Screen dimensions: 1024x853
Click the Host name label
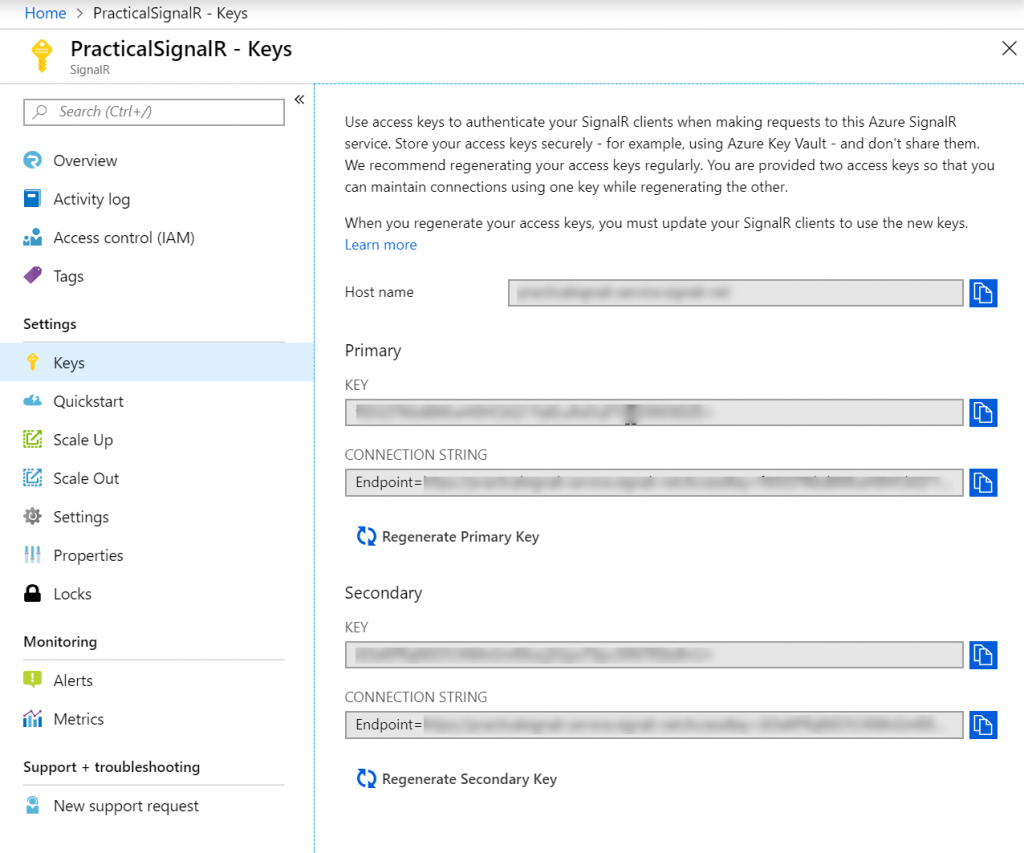(379, 292)
